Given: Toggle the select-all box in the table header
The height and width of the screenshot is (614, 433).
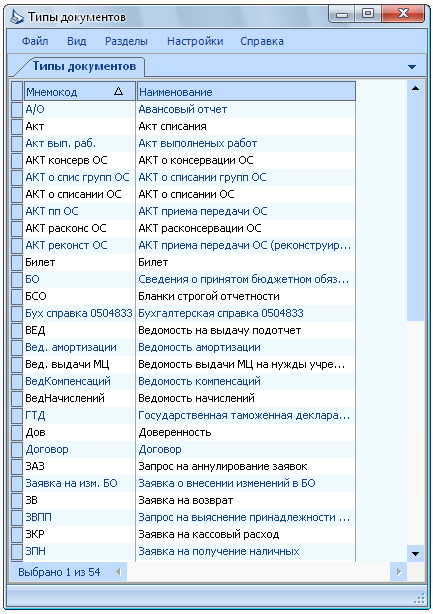Looking at the screenshot, I should tap(17, 92).
